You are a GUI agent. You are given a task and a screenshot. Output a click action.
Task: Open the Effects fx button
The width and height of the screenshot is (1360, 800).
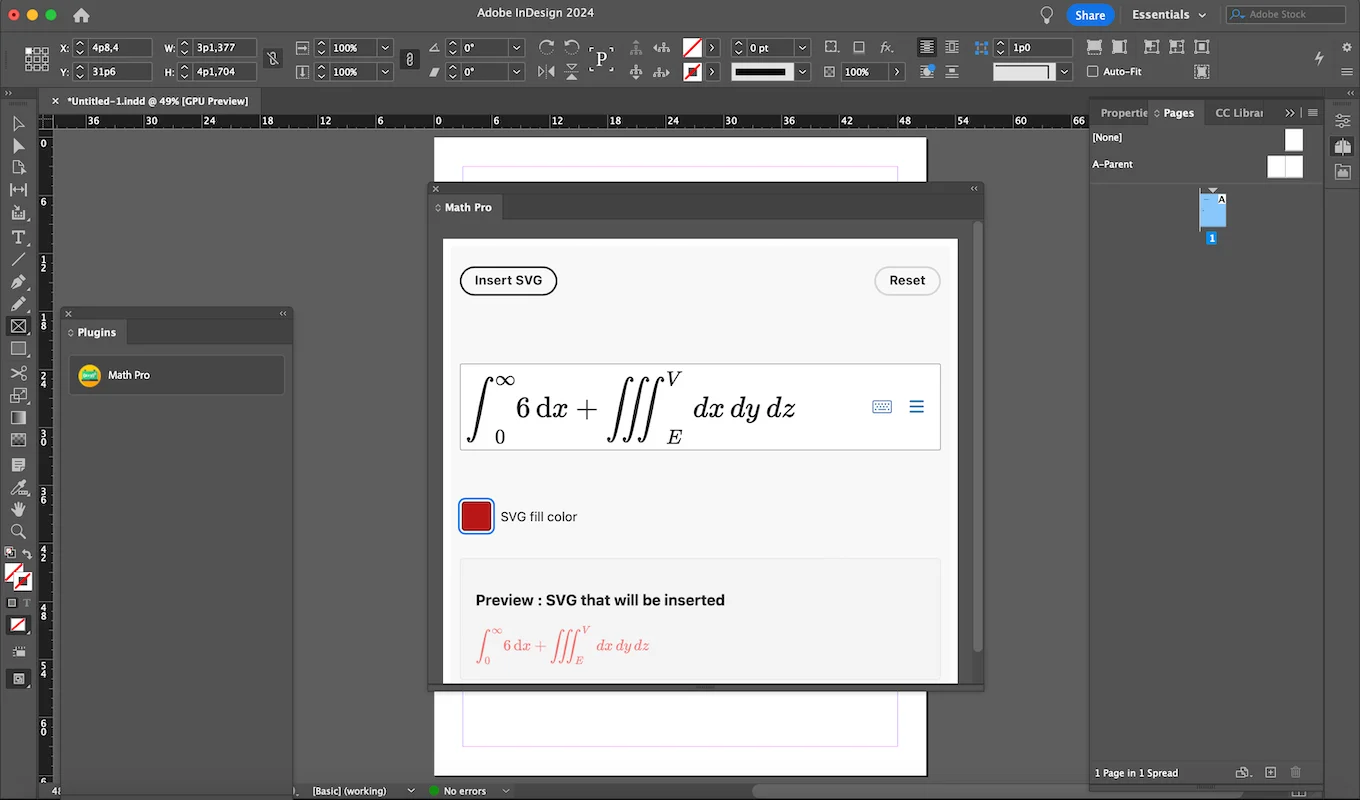(887, 47)
